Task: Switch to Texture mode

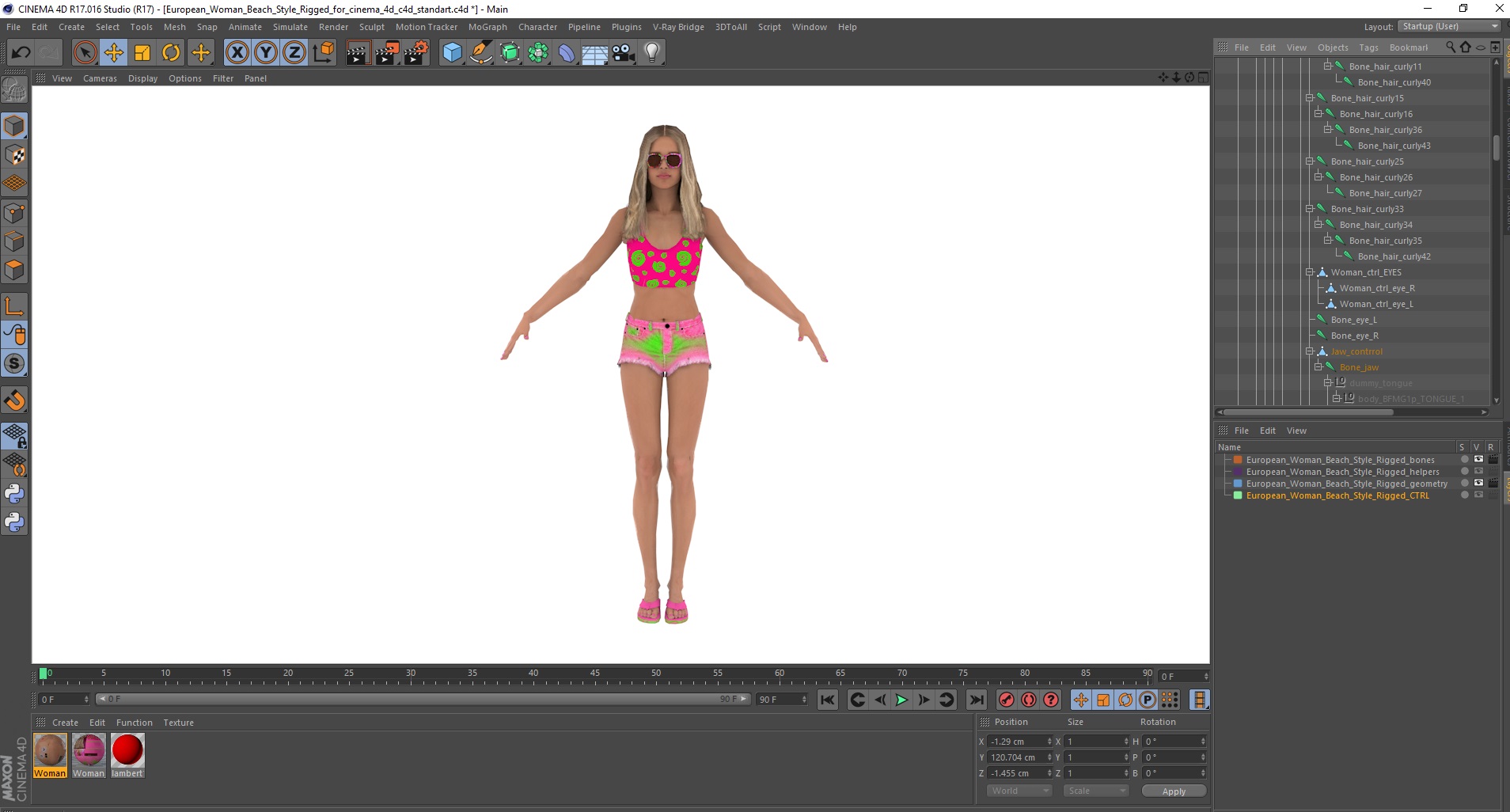Action: (14, 155)
